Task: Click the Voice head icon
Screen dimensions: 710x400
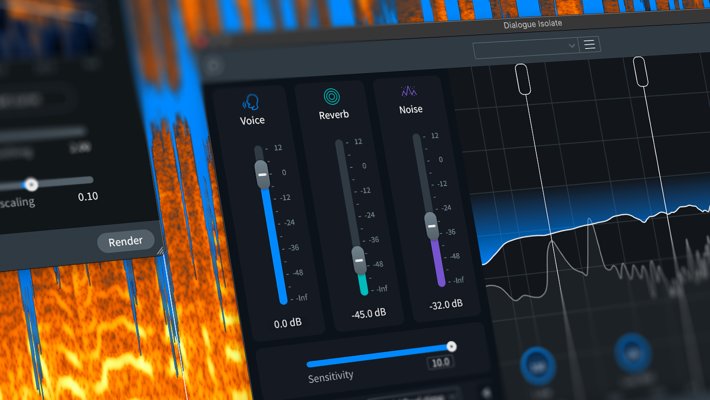Action: click(251, 103)
